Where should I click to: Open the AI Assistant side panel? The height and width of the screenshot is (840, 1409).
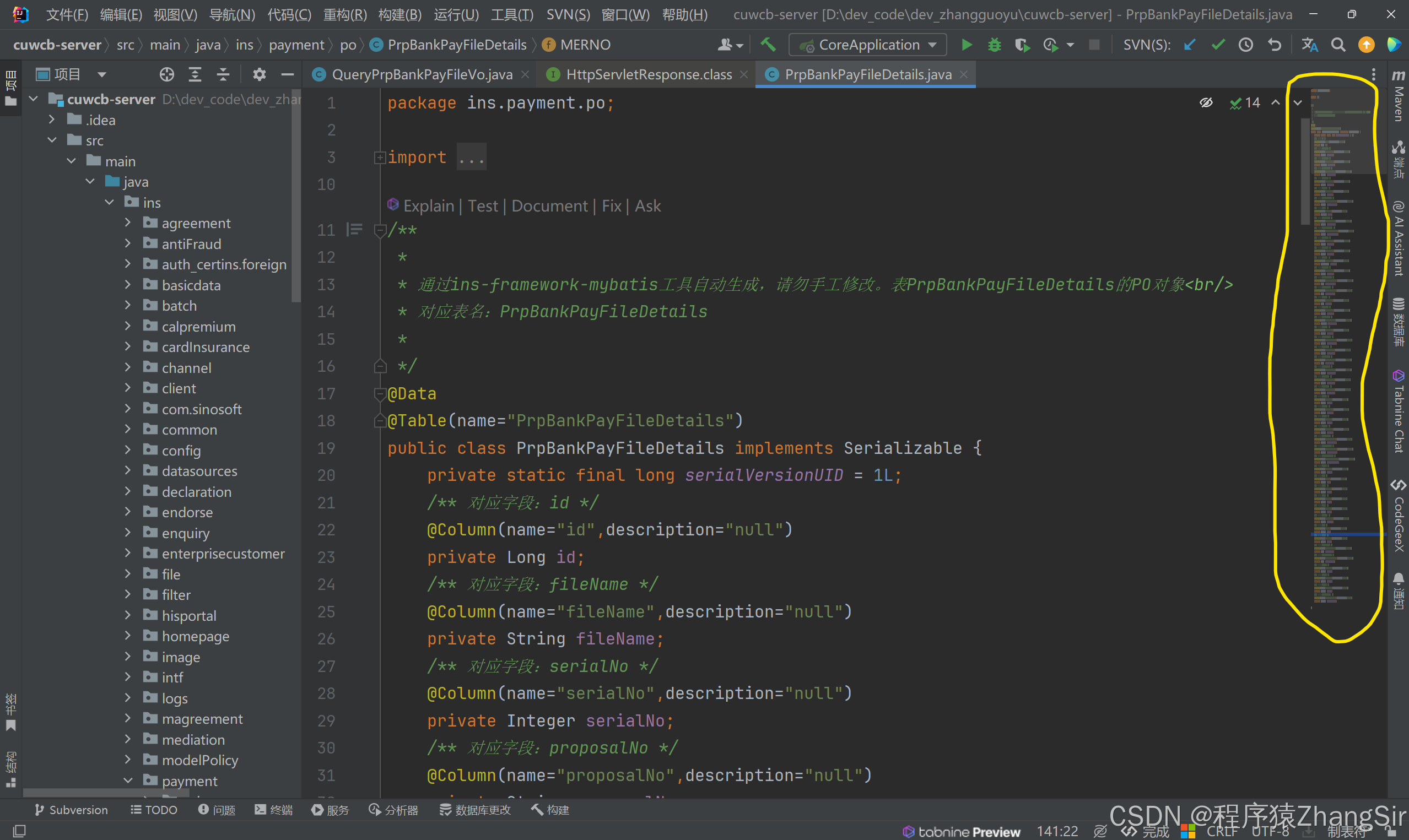click(1398, 239)
